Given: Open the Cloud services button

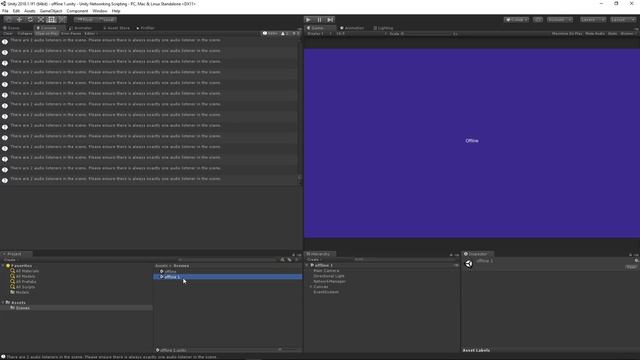Looking at the screenshot, I should 538,20.
